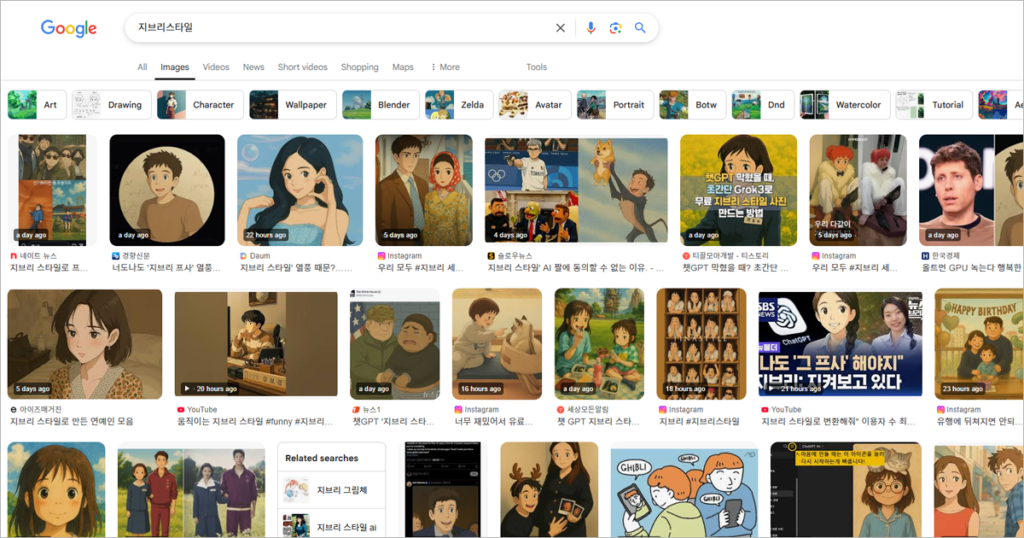Open the Daum woman in blue thumbnail
The width and height of the screenshot is (1024, 538).
coord(300,190)
